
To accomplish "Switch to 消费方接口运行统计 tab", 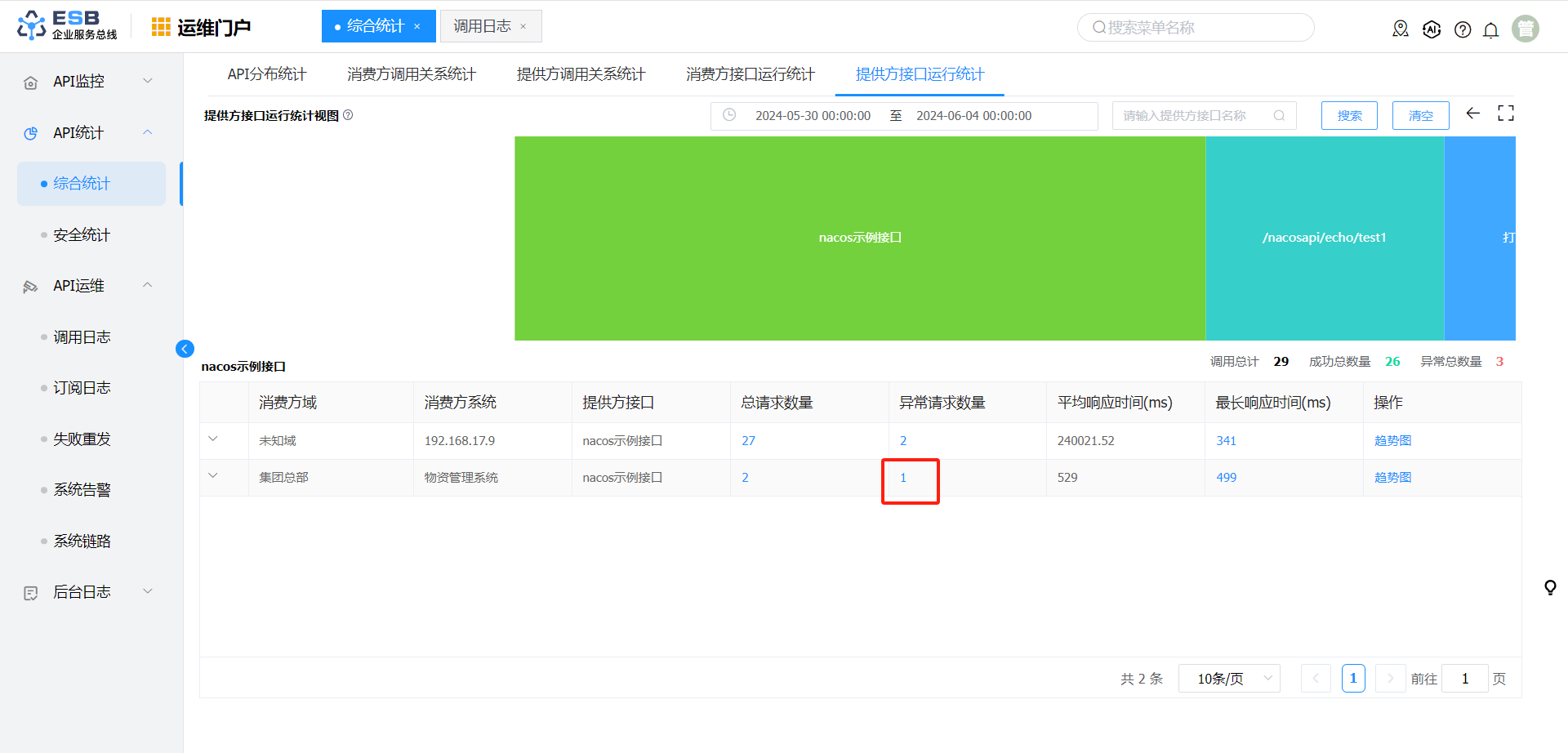I will coord(750,74).
